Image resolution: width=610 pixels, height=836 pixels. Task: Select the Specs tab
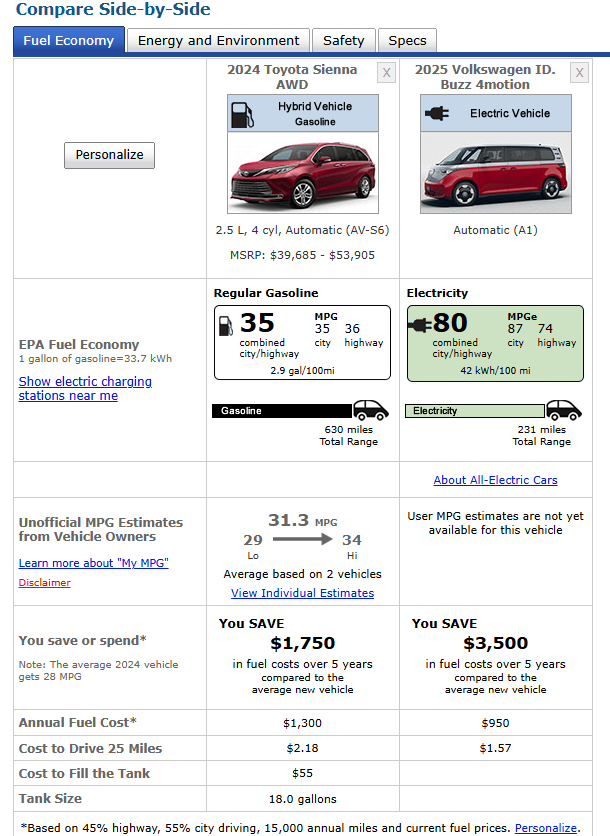pyautogui.click(x=407, y=41)
